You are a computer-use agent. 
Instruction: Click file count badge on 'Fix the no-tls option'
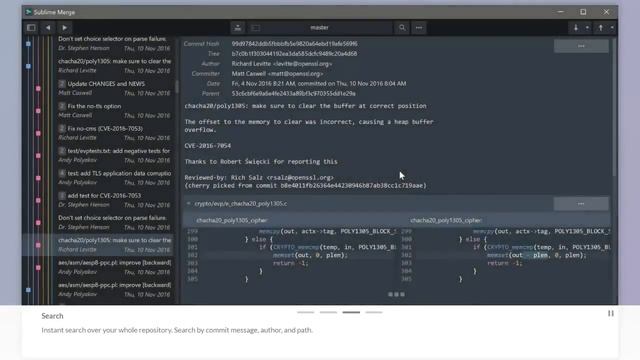tap(62, 106)
